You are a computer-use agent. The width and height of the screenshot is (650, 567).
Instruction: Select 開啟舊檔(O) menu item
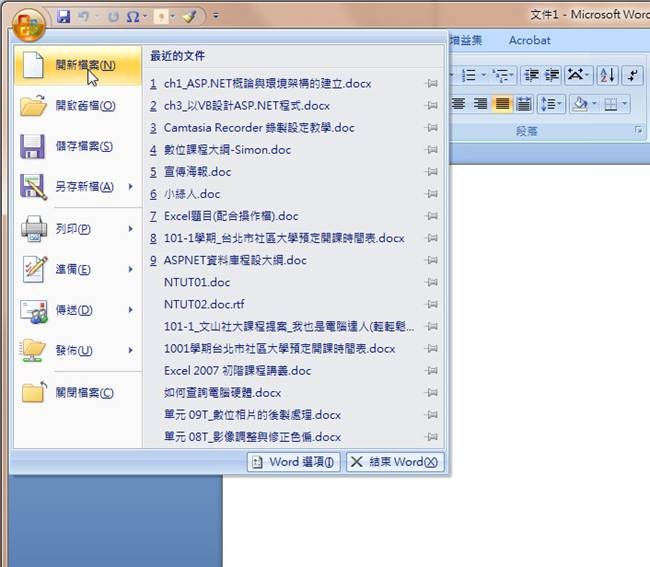click(x=78, y=106)
